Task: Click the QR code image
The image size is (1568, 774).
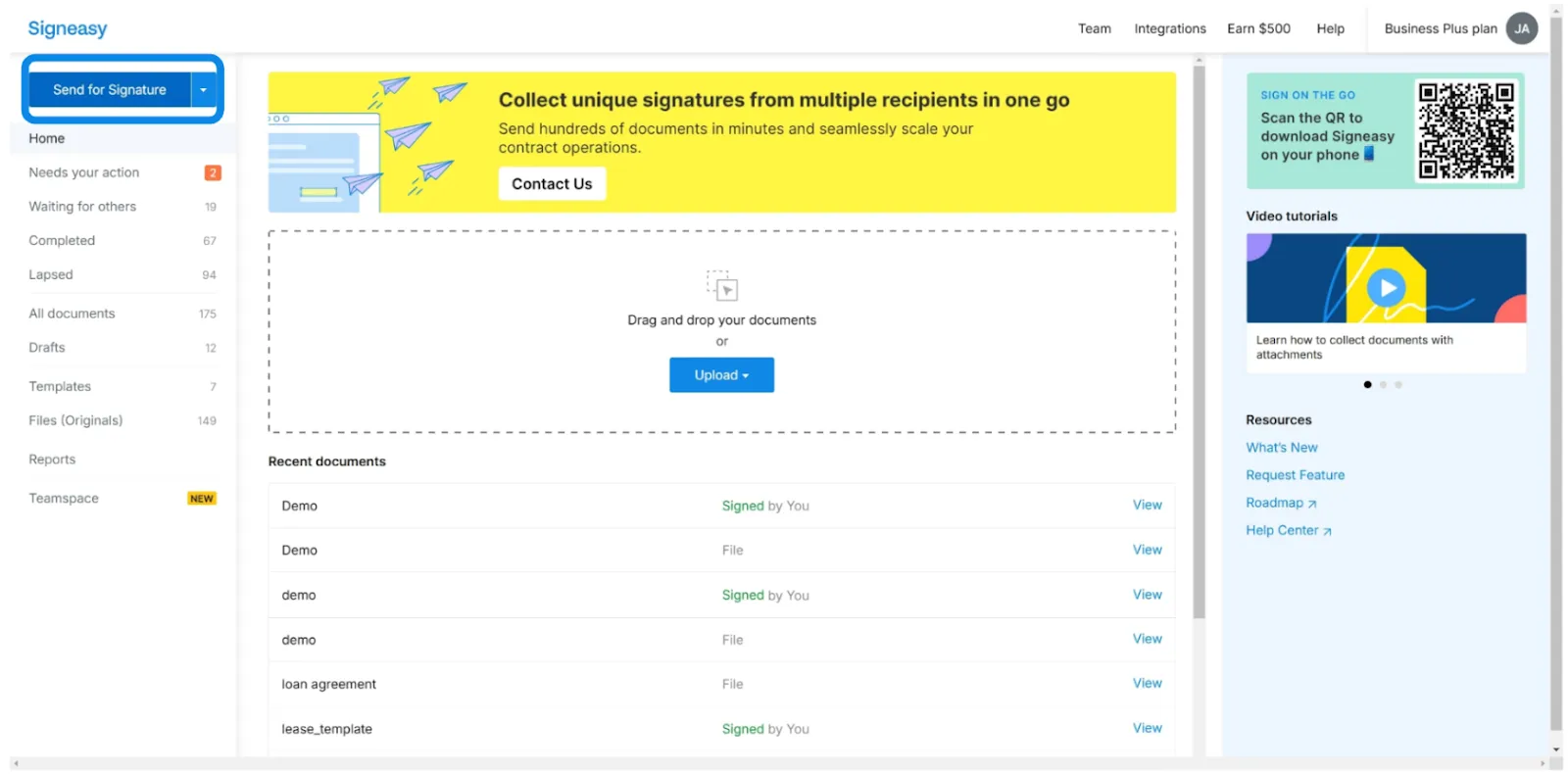Action: coord(1466,130)
